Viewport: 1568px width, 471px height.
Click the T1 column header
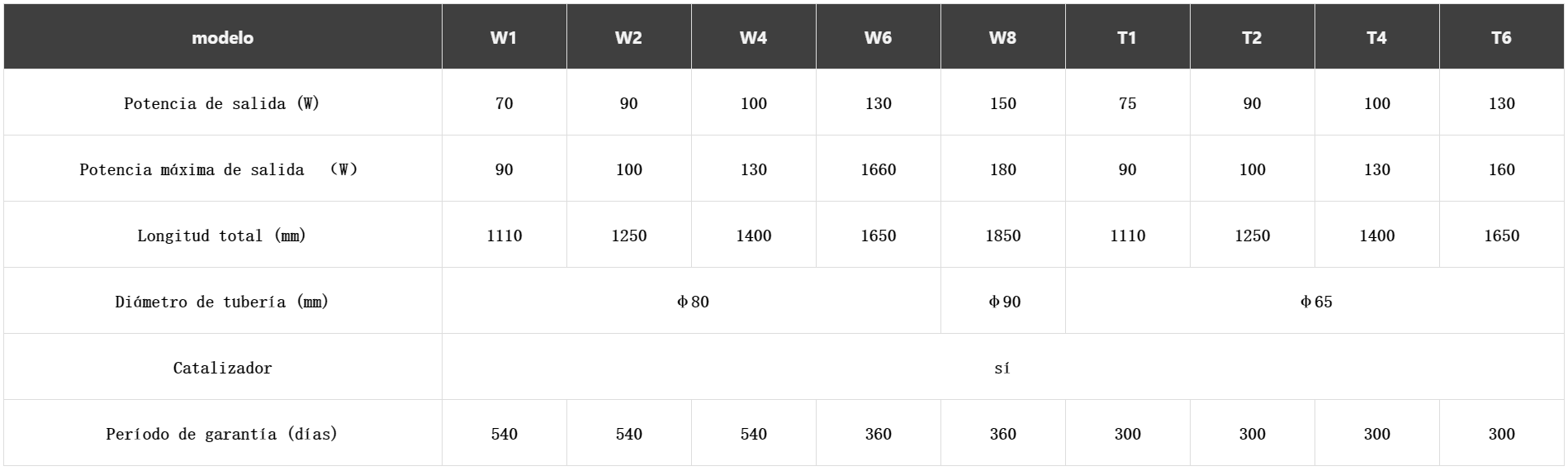(x=1127, y=37)
